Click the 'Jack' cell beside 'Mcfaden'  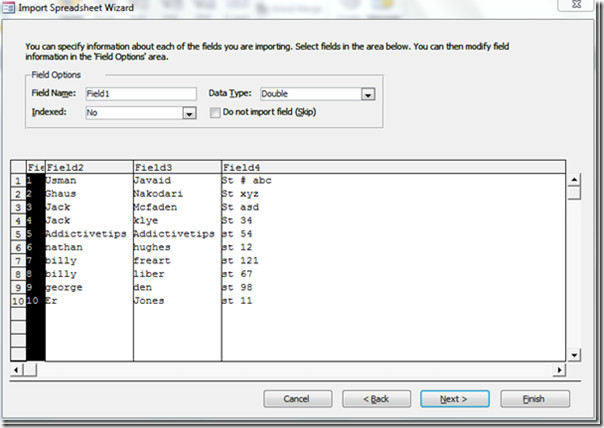(x=89, y=207)
